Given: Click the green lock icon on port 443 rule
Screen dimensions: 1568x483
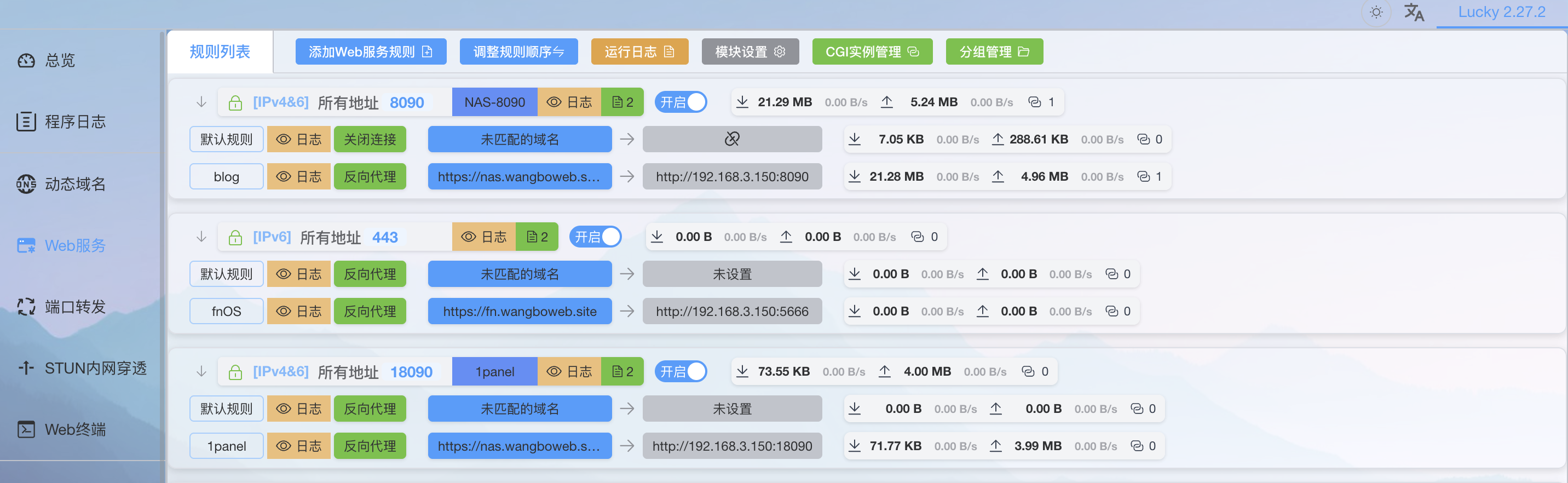Looking at the screenshot, I should coord(235,238).
